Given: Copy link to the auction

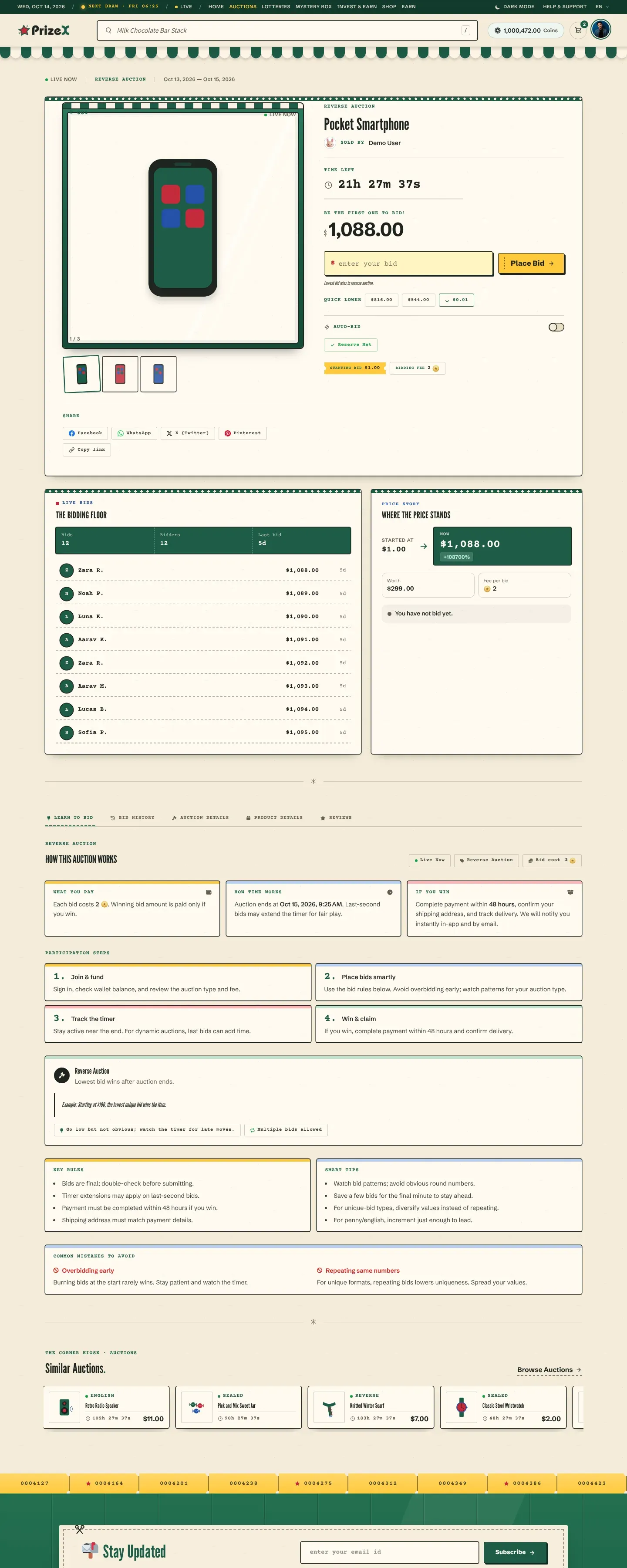Looking at the screenshot, I should [87, 449].
